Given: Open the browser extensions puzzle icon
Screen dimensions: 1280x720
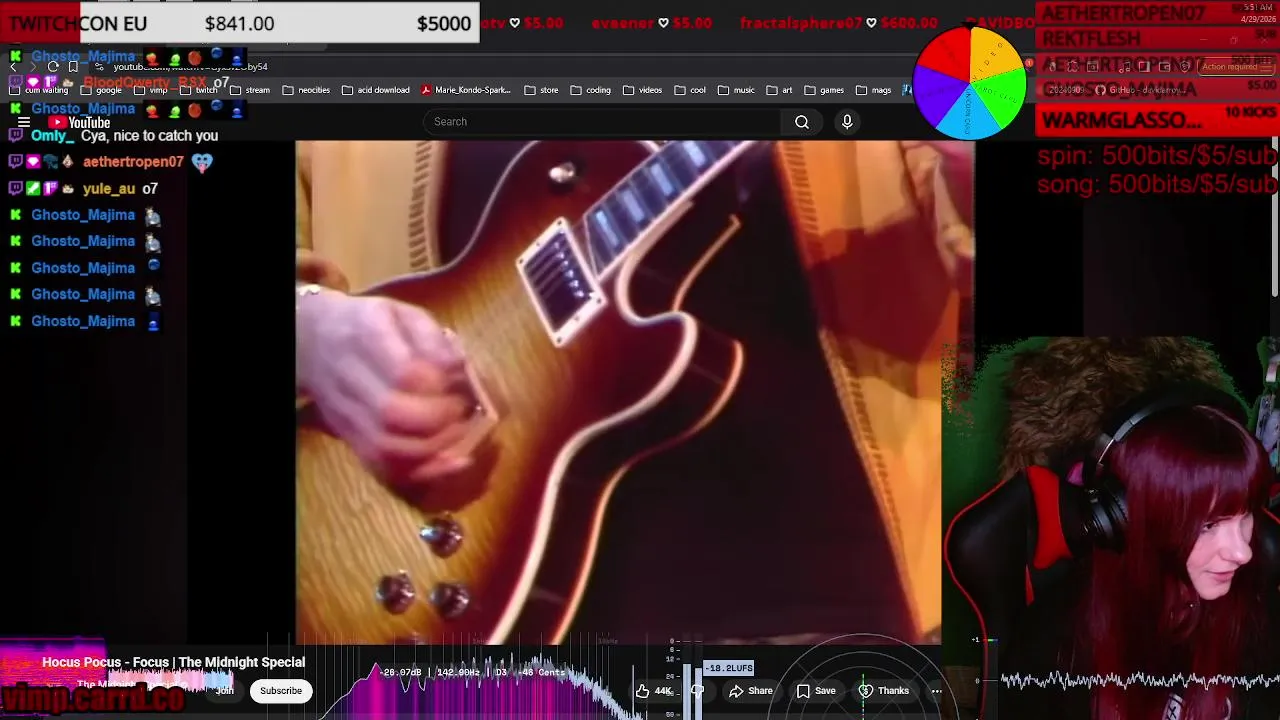Looking at the screenshot, I should pyautogui.click(x=1072, y=67).
